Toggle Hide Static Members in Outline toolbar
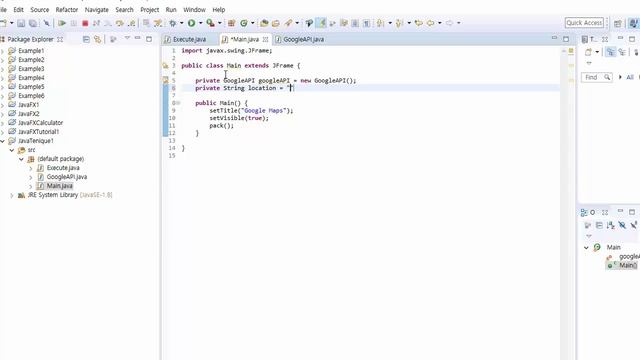Viewport: 640px width, 360px height. point(633,225)
